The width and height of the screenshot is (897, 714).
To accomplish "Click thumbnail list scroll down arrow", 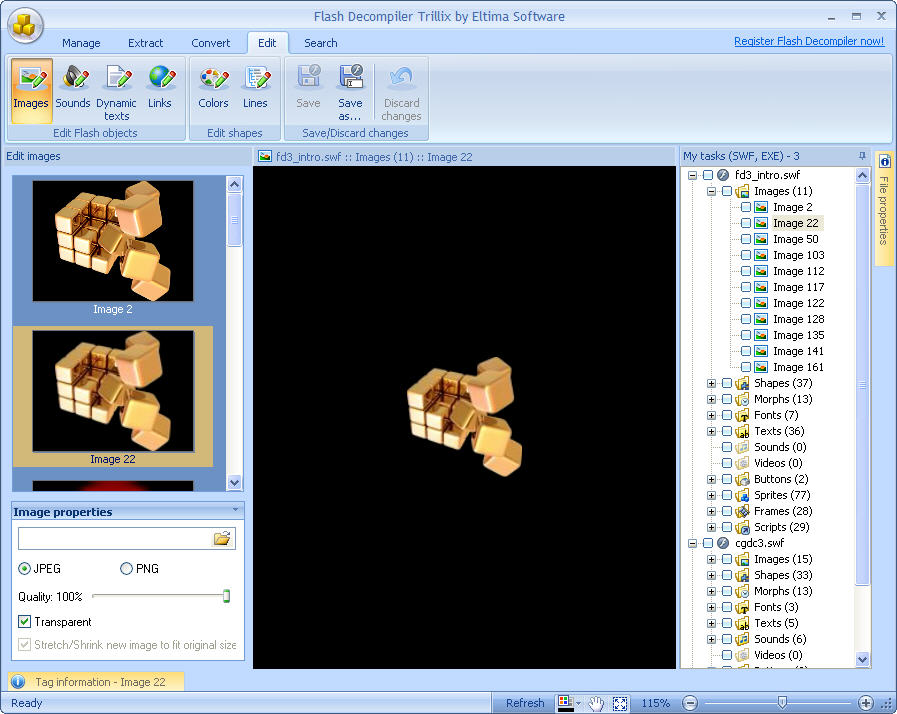I will coord(235,482).
